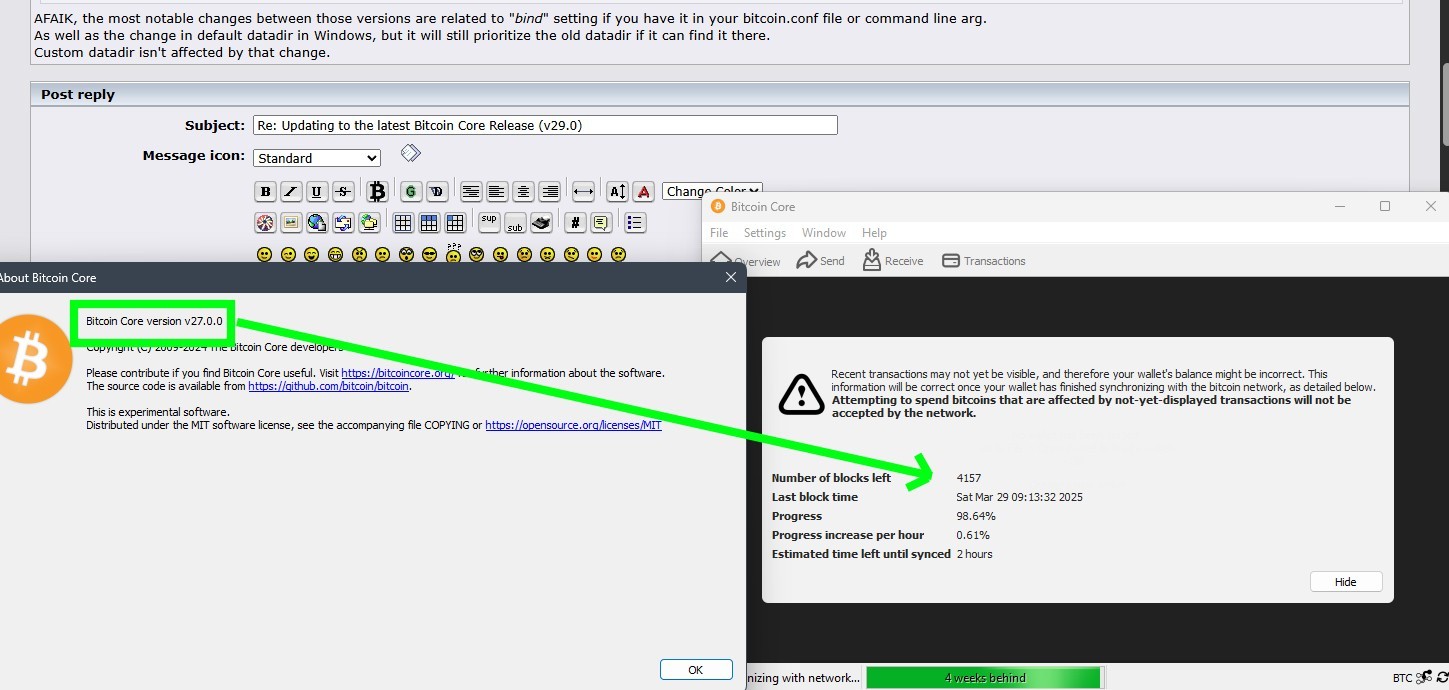Switch to the Receive tab
Image resolution: width=1449 pixels, height=690 pixels.
(893, 261)
